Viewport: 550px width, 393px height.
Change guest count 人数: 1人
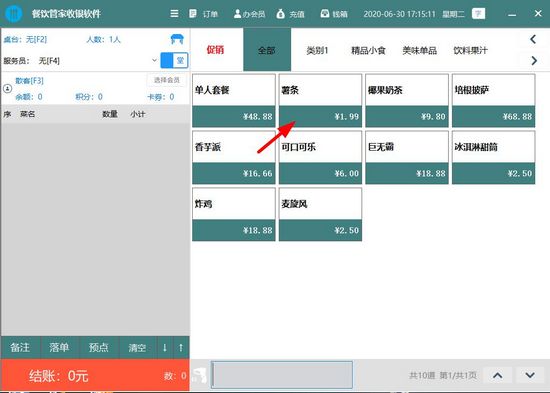(x=103, y=39)
